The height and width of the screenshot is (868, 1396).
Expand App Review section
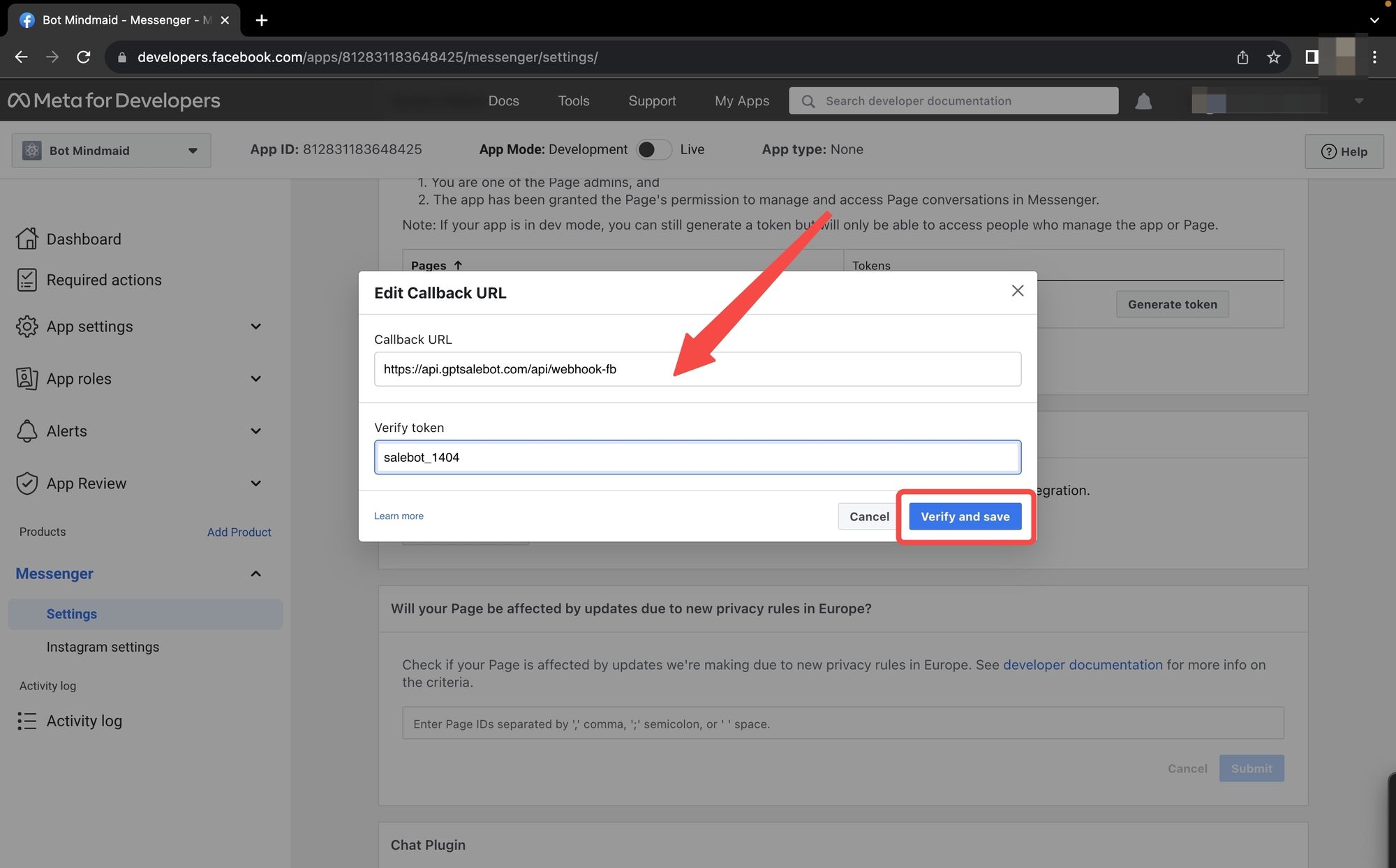tap(256, 484)
